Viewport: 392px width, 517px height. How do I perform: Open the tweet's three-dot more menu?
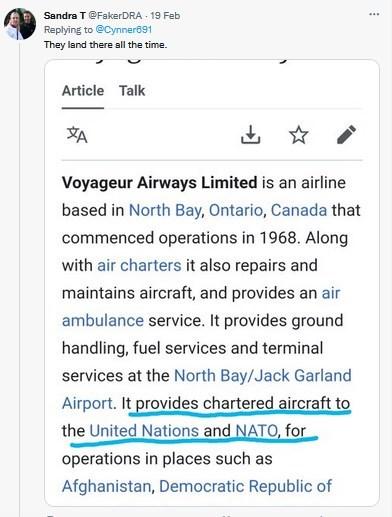tap(374, 14)
